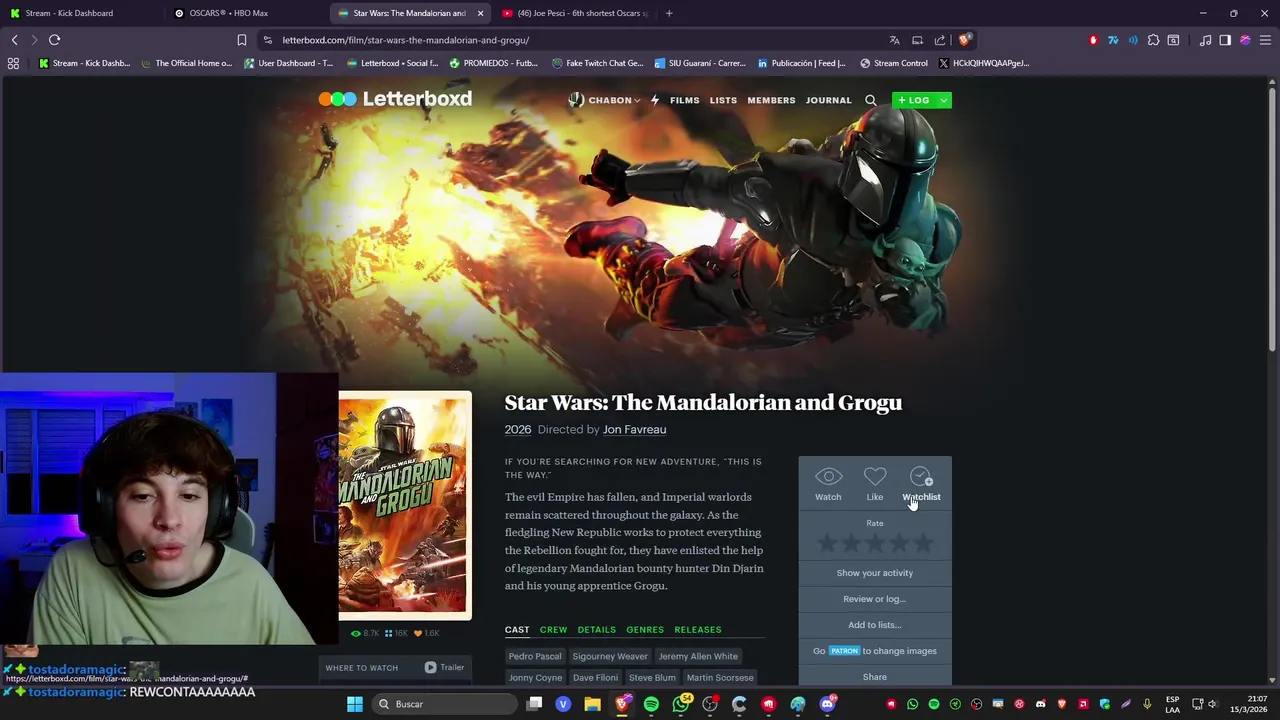Rate the film using the stars
The height and width of the screenshot is (720, 1280).
[x=875, y=543]
